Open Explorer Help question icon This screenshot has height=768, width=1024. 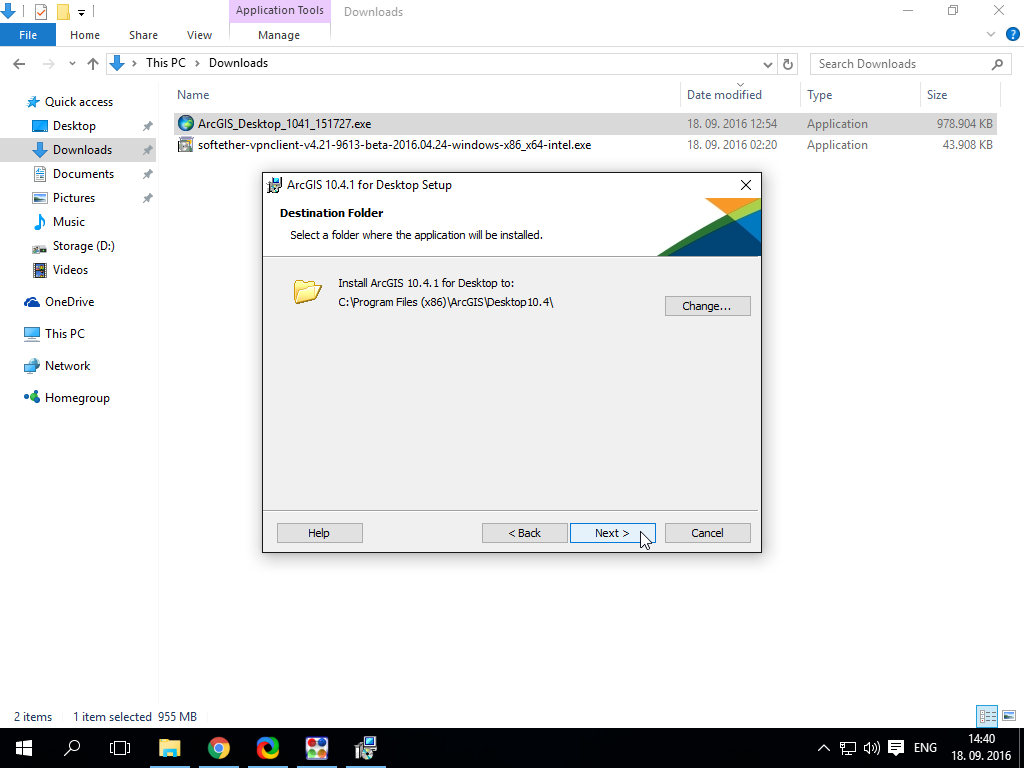(x=1013, y=34)
